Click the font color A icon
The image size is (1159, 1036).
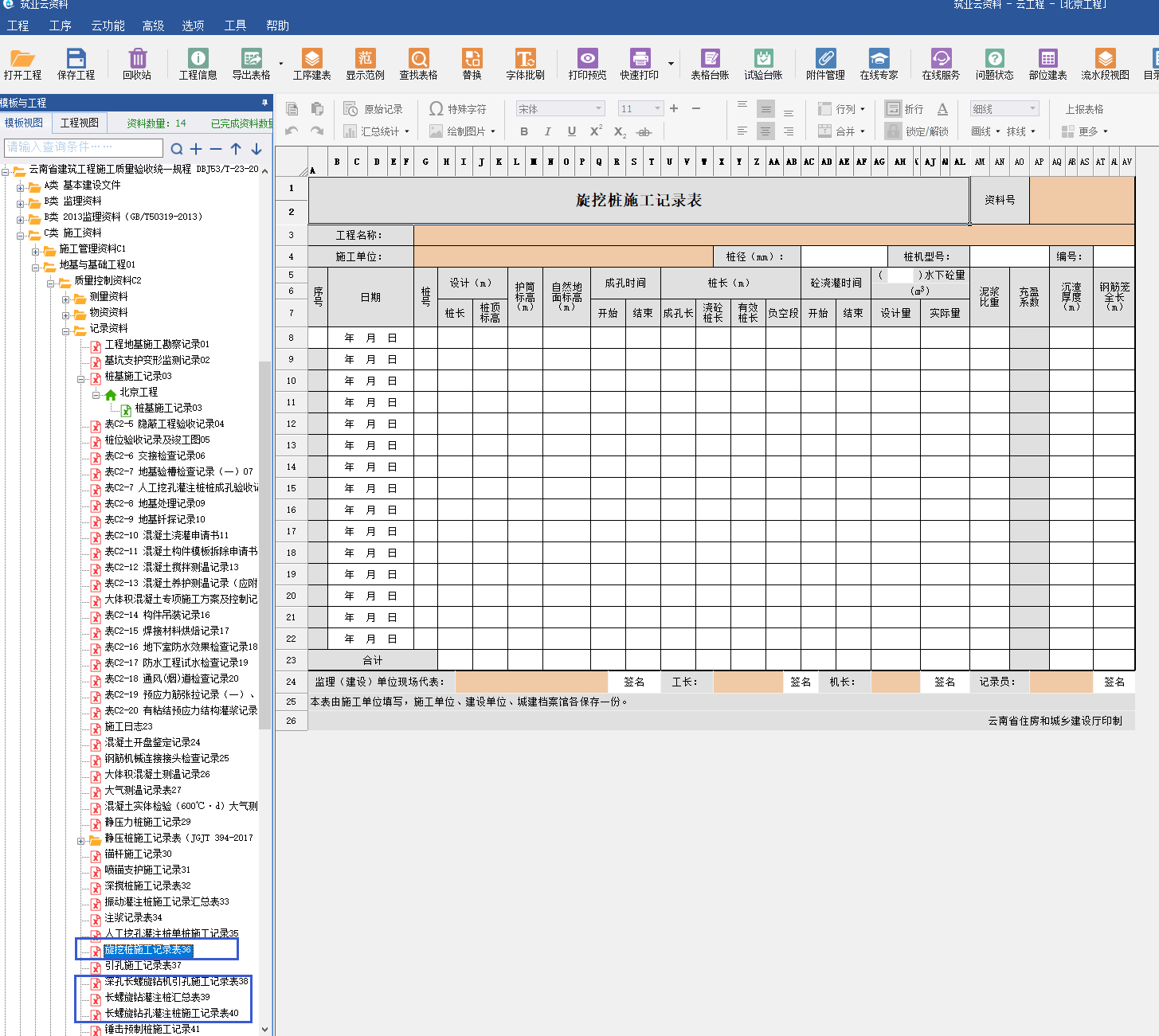click(x=942, y=109)
